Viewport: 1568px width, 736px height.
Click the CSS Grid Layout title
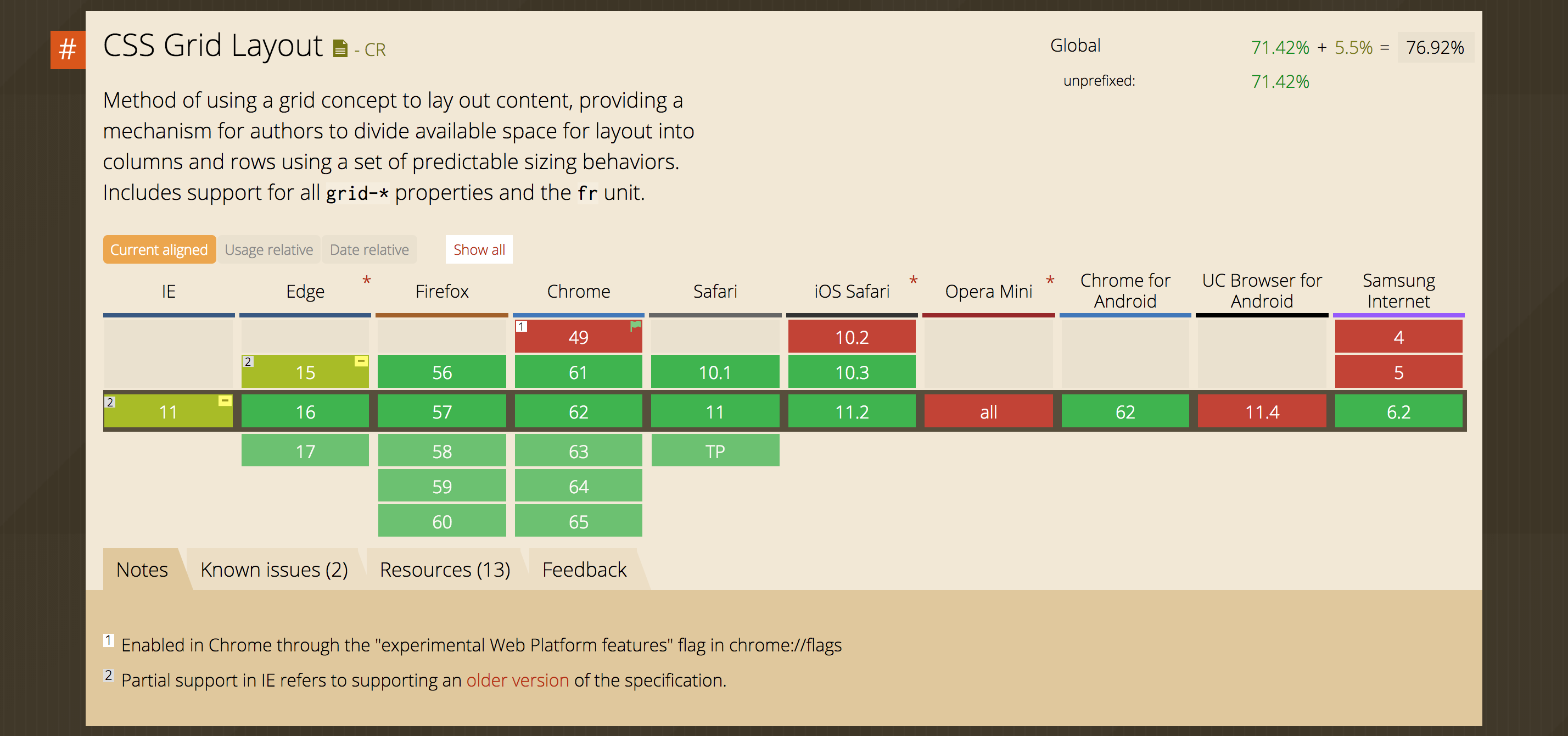click(x=212, y=46)
